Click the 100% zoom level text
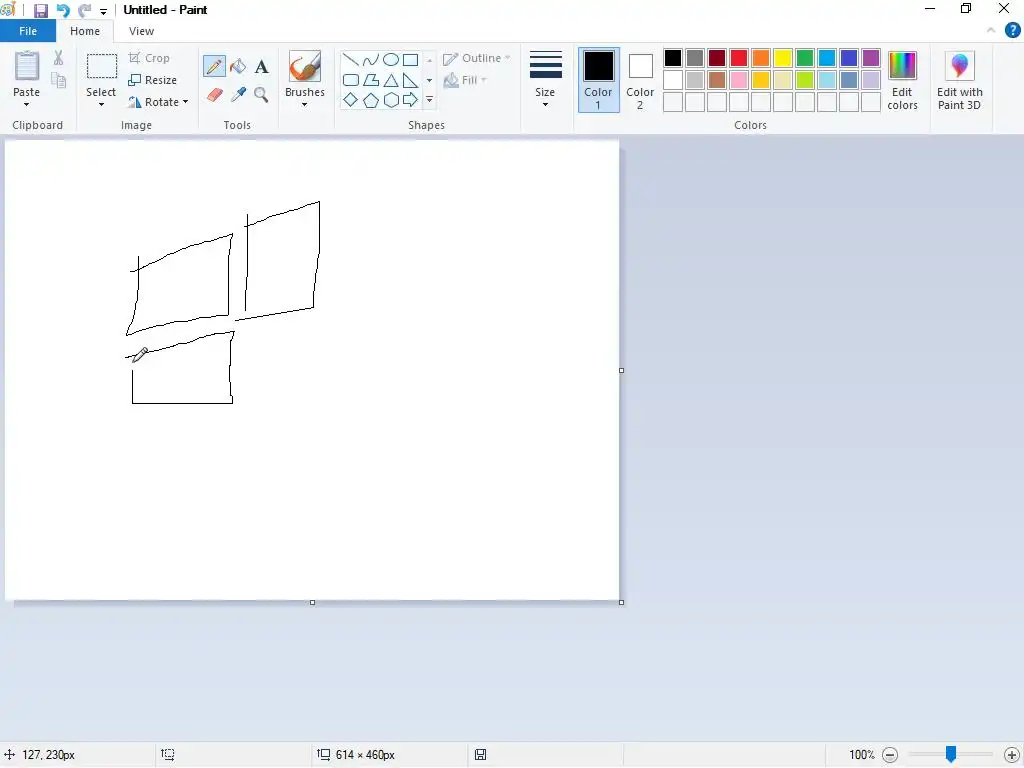 click(x=861, y=755)
